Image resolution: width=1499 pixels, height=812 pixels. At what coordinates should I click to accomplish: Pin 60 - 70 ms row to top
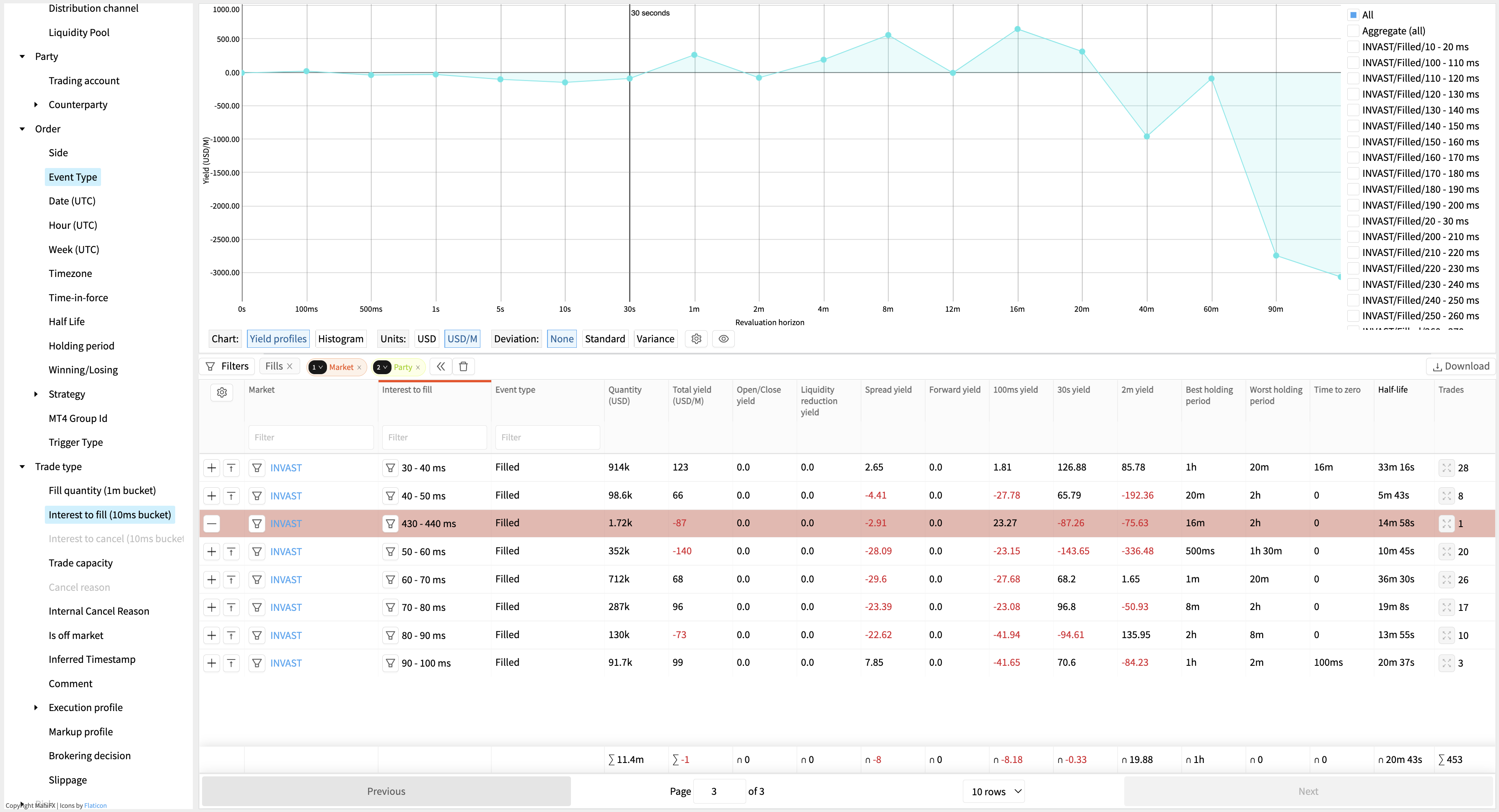231,579
